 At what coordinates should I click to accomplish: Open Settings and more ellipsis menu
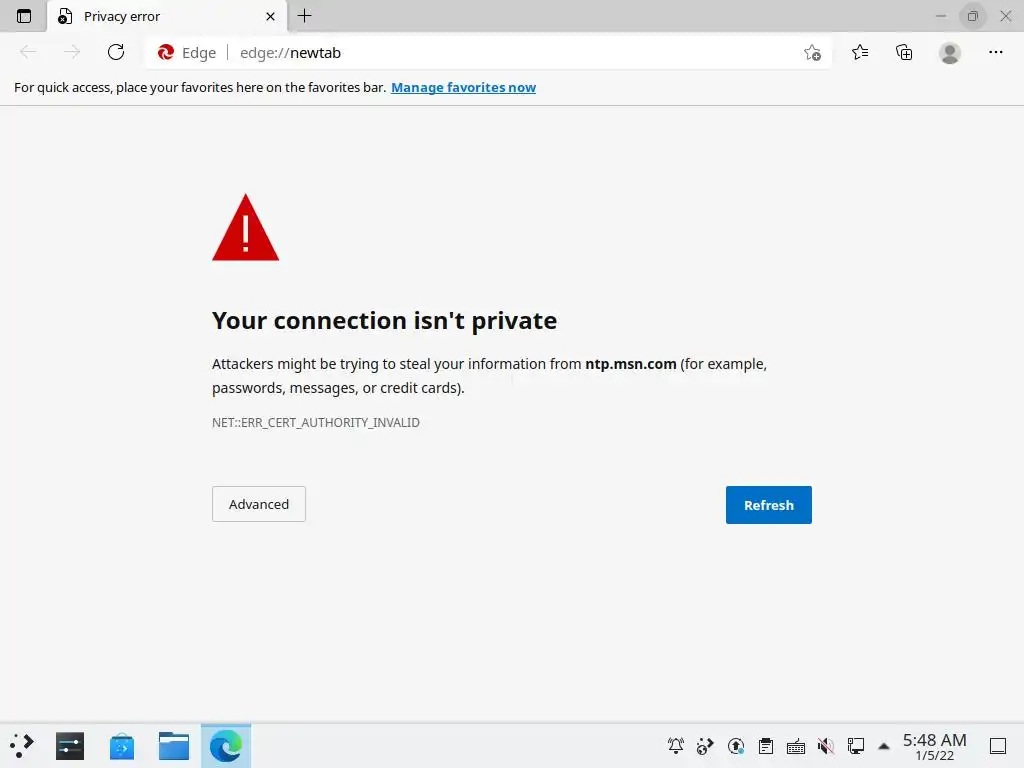[x=995, y=52]
